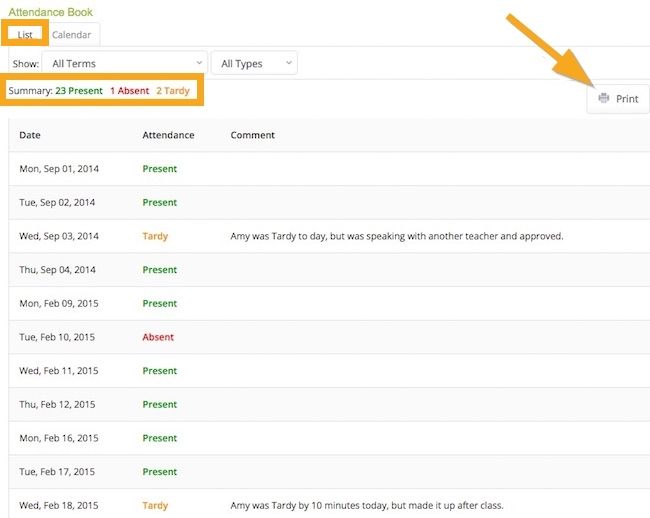650x518 pixels.
Task: Click Present status for Feb 17, 2015
Action: pos(159,472)
